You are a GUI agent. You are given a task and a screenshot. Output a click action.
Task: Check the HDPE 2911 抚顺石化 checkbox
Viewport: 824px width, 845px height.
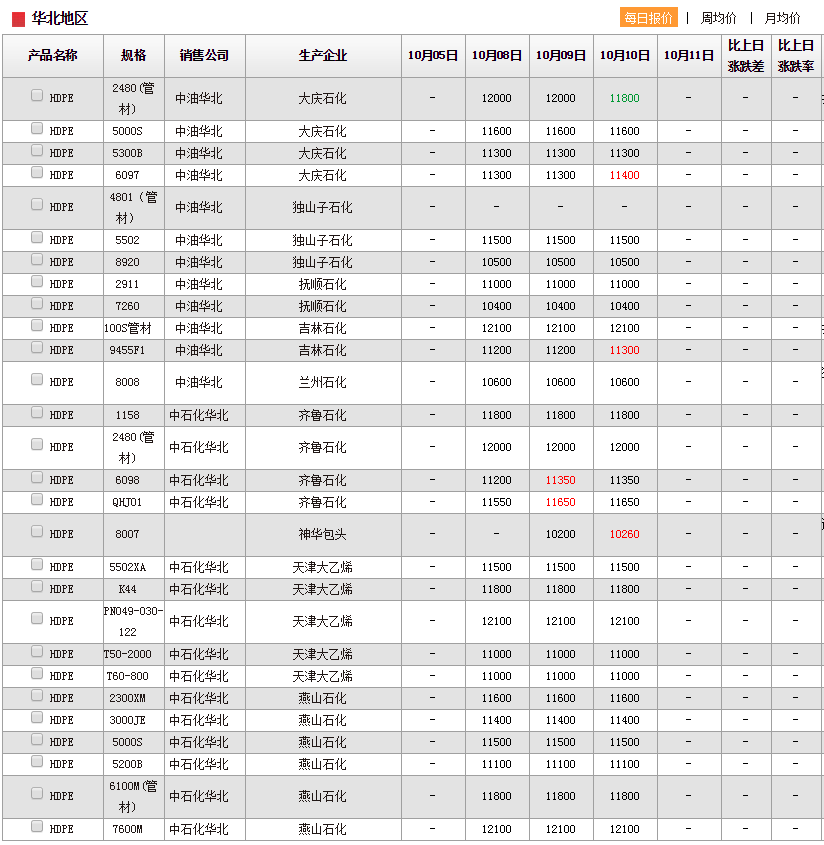click(x=37, y=281)
